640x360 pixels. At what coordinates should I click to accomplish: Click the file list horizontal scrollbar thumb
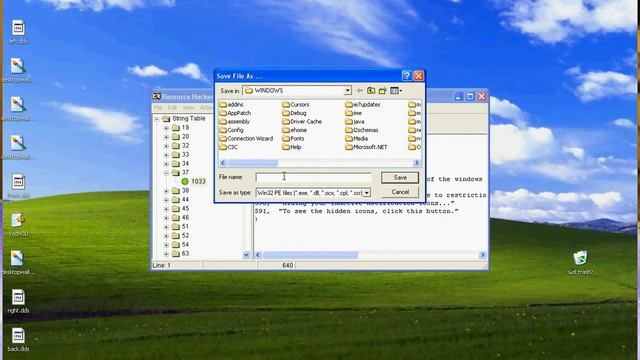(x=253, y=163)
